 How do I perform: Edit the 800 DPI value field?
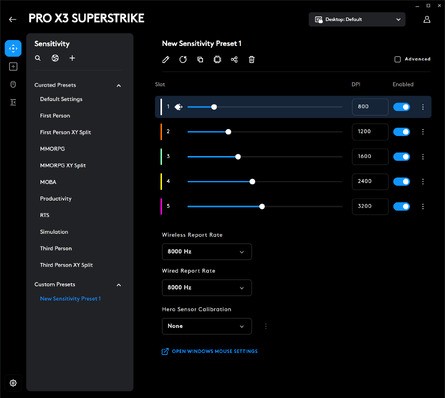(370, 107)
